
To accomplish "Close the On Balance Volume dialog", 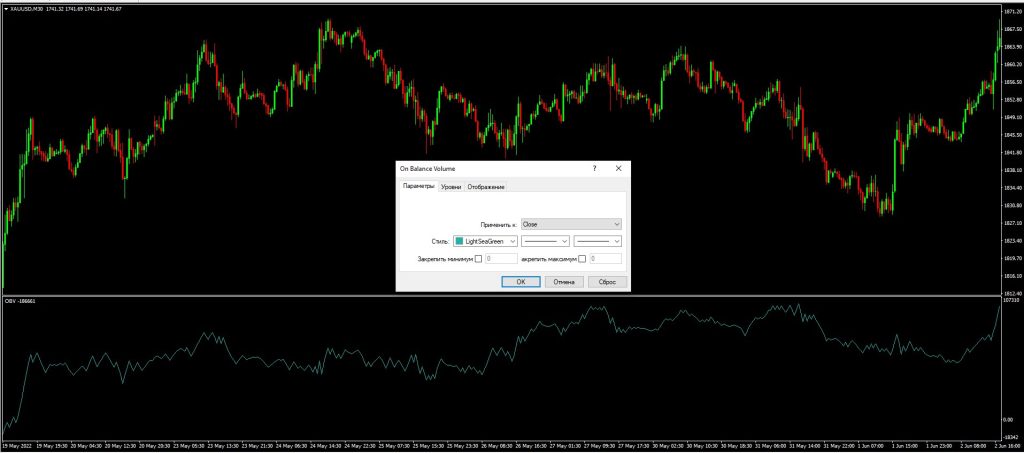I will pos(618,168).
